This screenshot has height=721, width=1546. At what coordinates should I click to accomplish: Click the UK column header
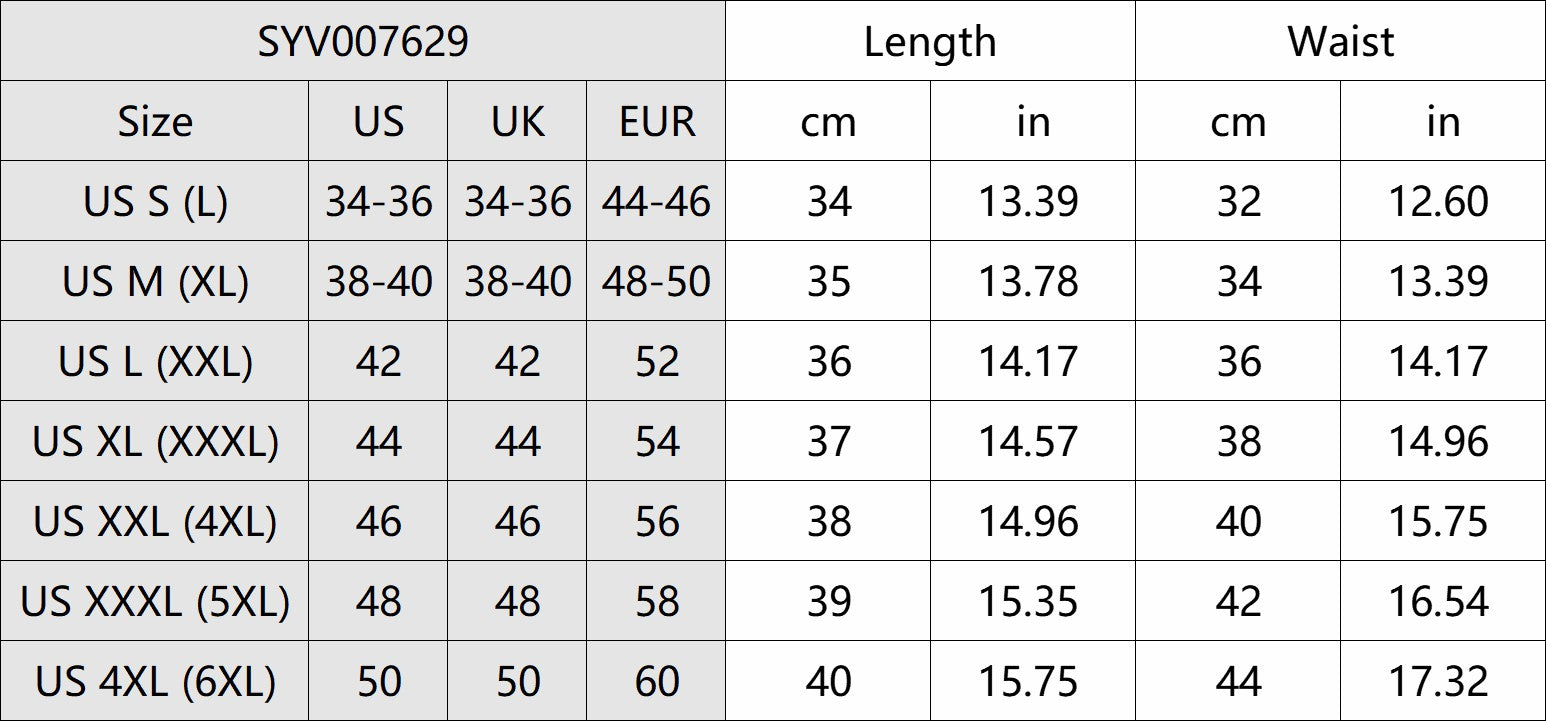coord(518,122)
